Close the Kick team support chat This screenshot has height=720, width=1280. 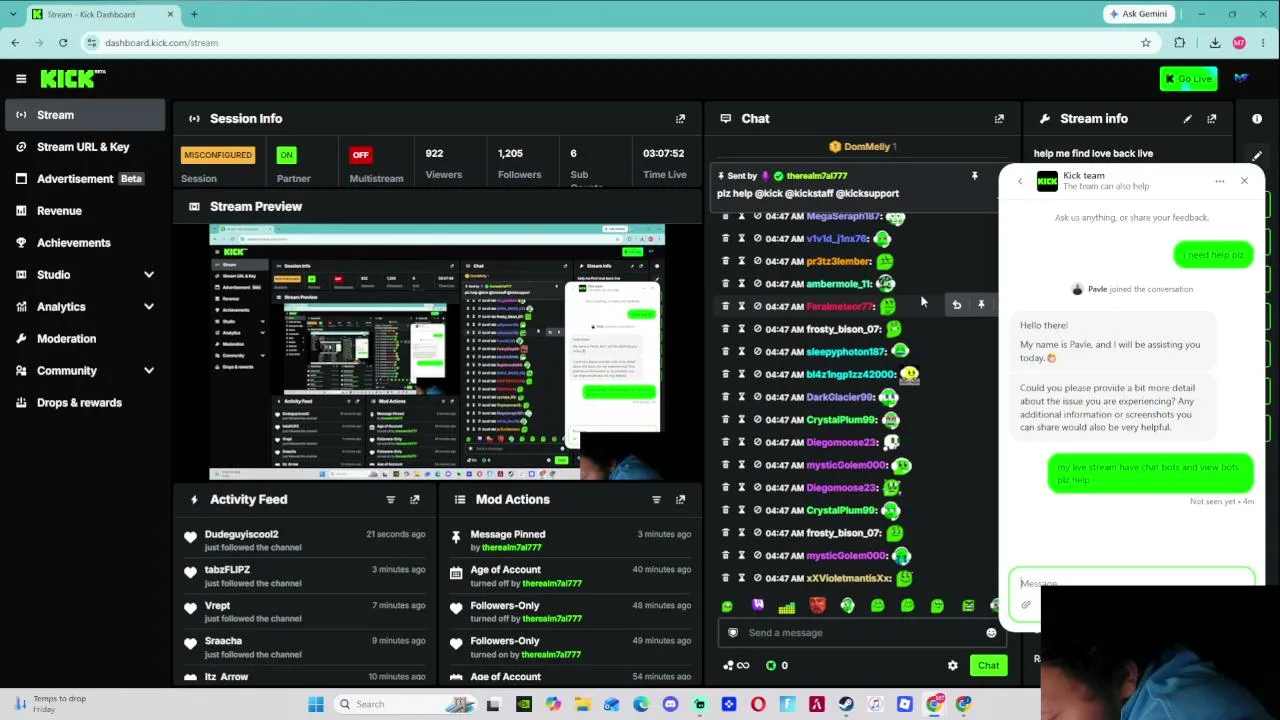point(1244,181)
